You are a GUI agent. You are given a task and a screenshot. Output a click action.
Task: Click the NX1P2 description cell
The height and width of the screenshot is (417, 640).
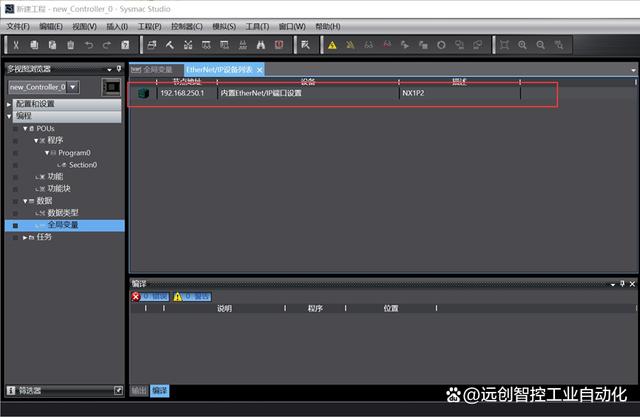[x=459, y=93]
